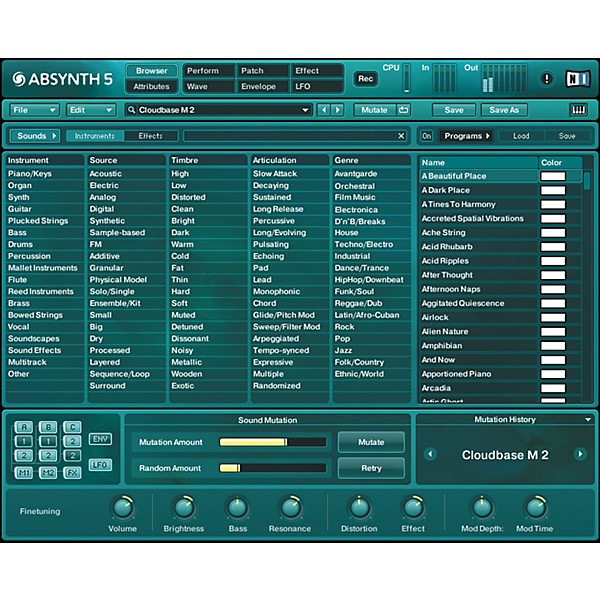Click the Volume knob
The width and height of the screenshot is (600, 600).
pos(123,507)
